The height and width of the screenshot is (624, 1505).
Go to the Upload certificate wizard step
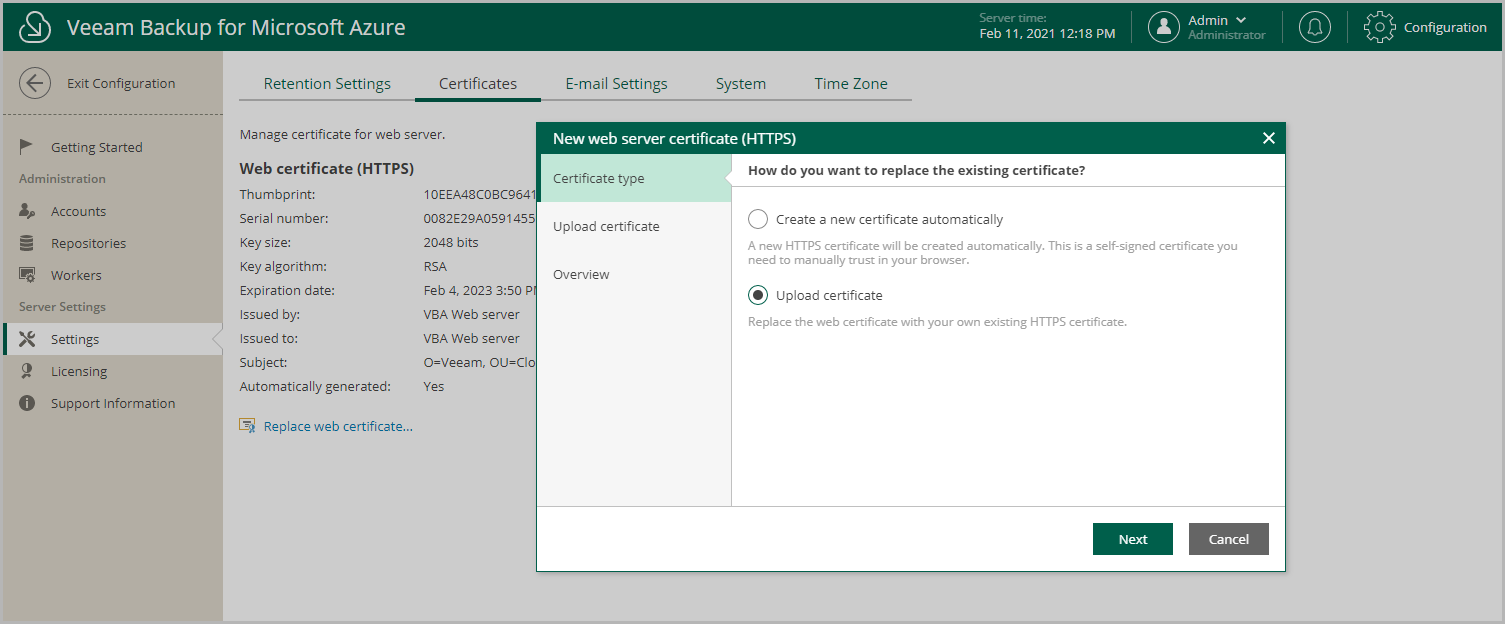(x=634, y=226)
